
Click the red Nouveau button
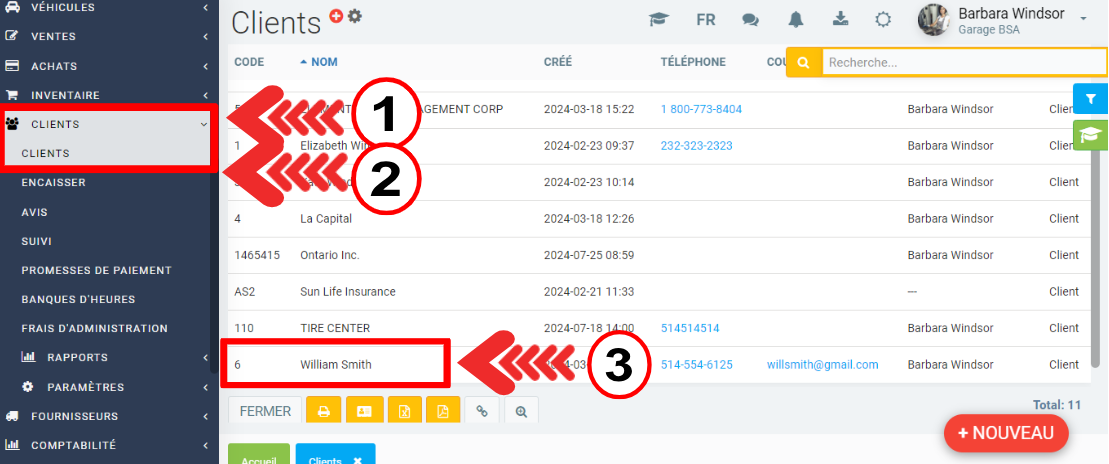[1005, 433]
